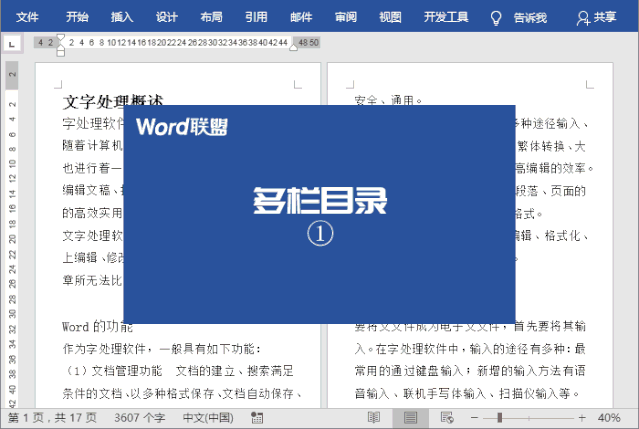Switch to Print Layout view
This screenshot has width=639, height=429.
pyautogui.click(x=410, y=418)
